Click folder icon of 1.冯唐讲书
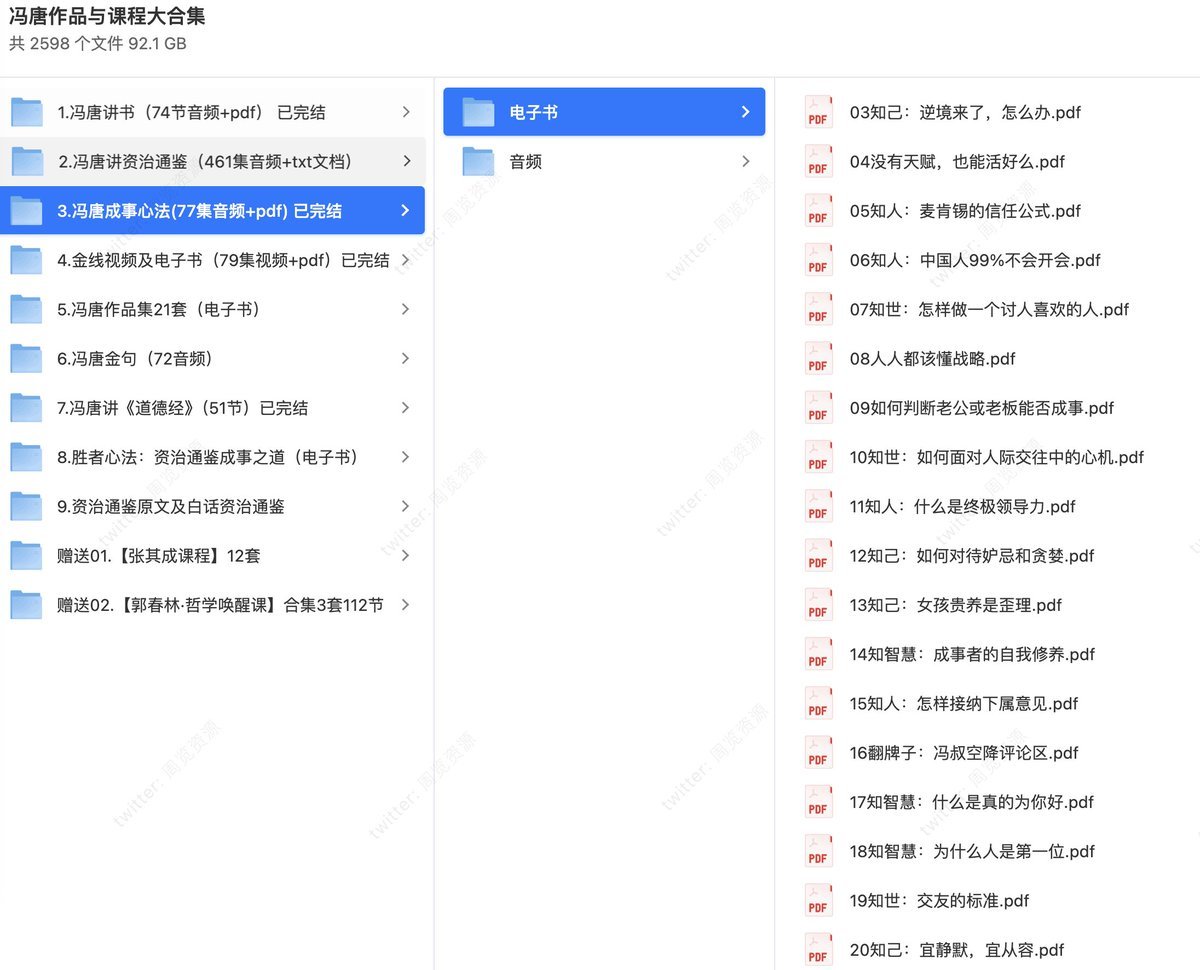The image size is (1200, 970). (x=27, y=112)
